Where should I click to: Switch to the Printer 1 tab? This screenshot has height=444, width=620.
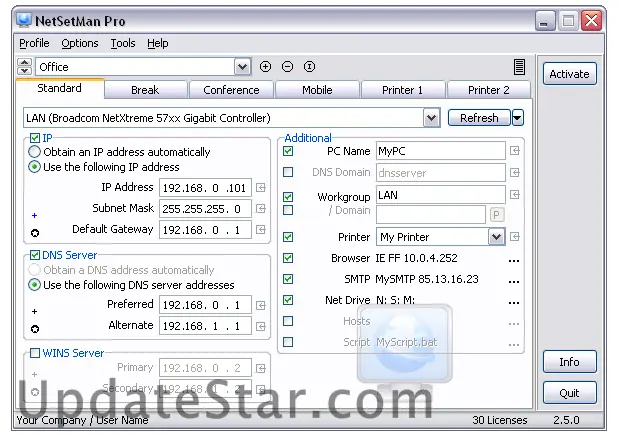tap(403, 90)
